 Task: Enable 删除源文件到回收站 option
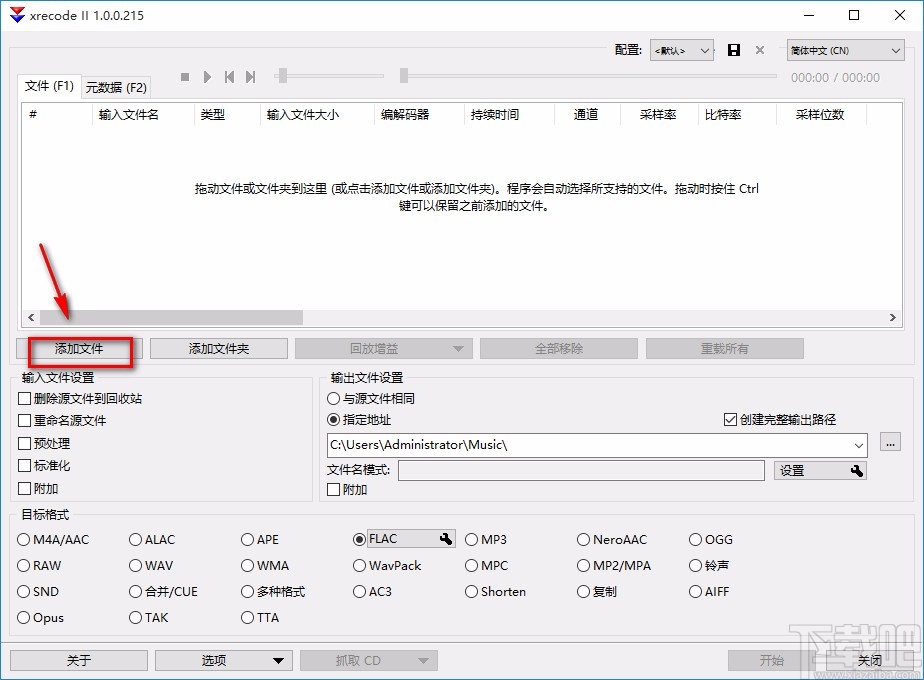click(x=22, y=398)
